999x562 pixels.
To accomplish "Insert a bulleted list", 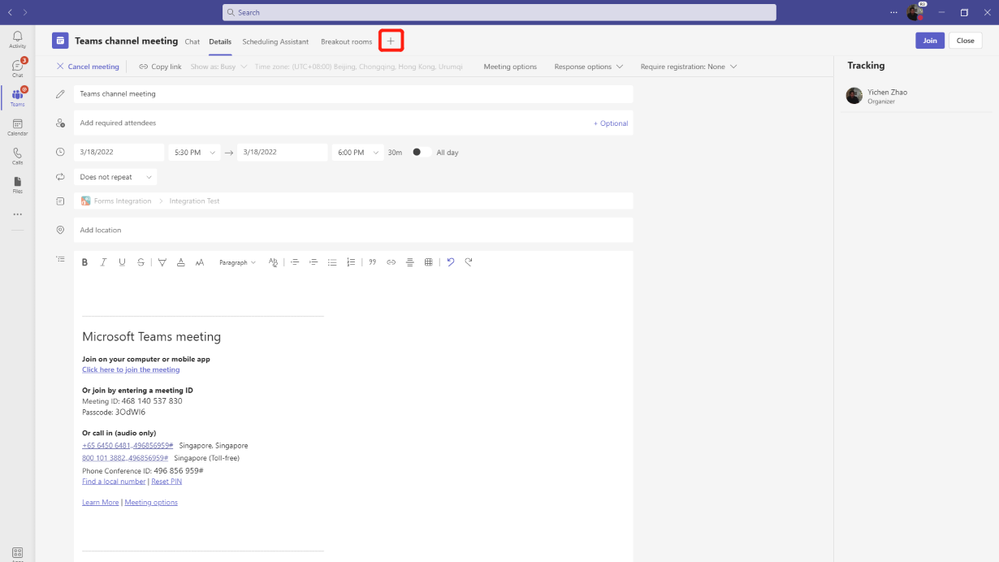I will click(332, 262).
